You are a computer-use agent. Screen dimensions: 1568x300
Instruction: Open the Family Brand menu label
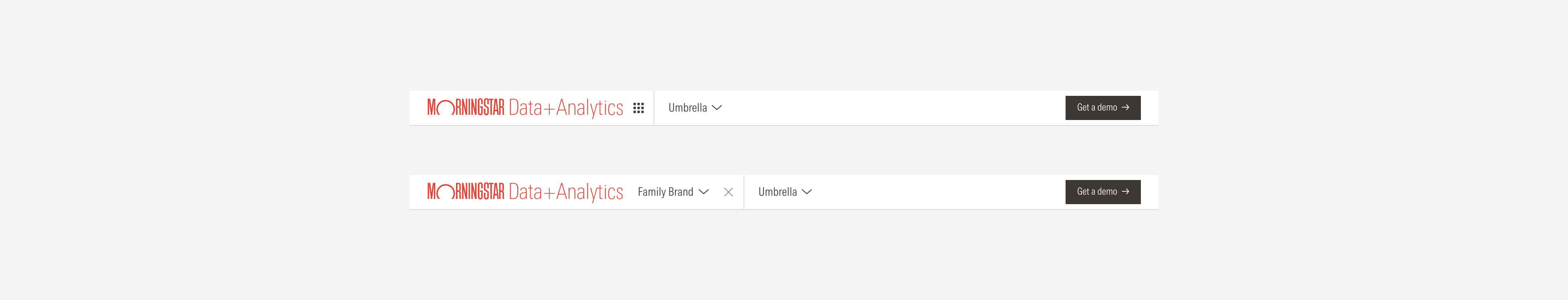(x=665, y=192)
